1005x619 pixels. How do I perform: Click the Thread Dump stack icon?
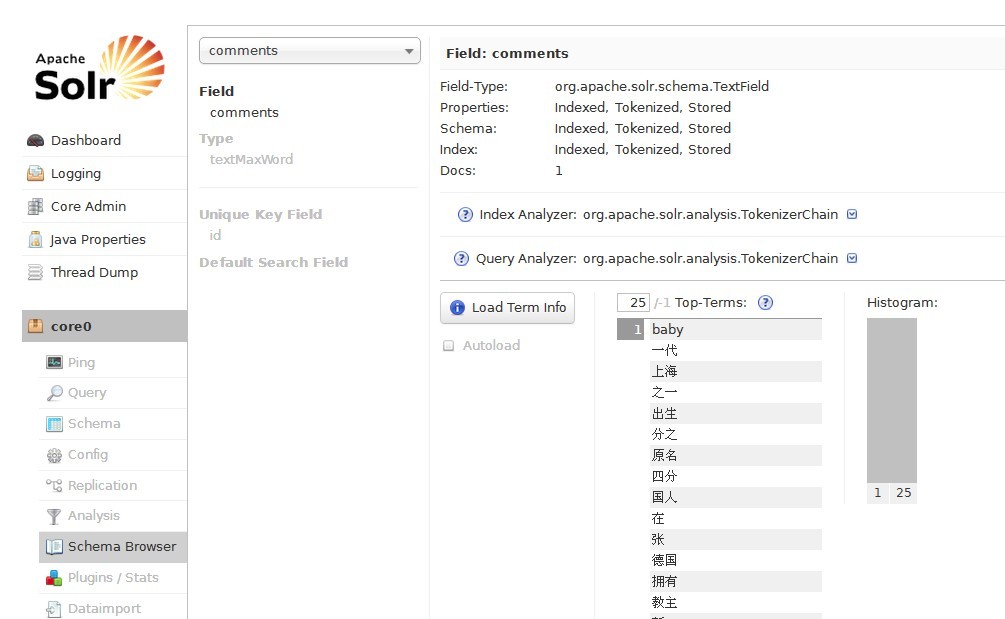coord(36,272)
